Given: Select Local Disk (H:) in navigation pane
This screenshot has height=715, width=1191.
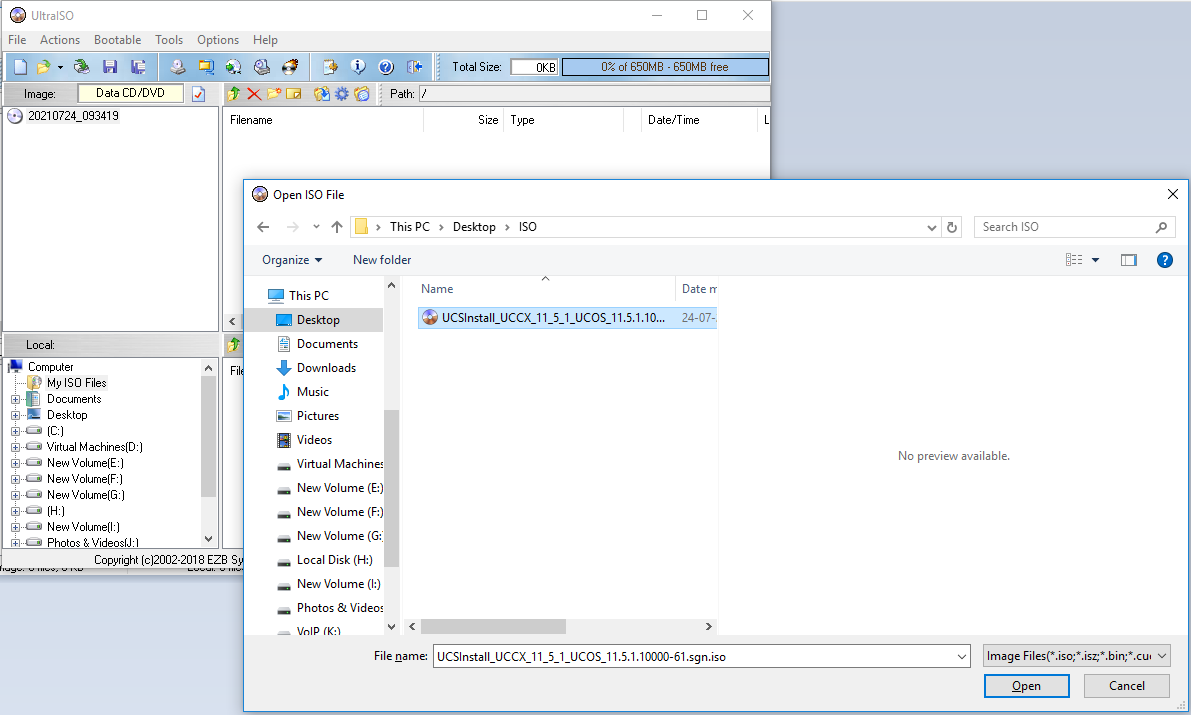Looking at the screenshot, I should pos(334,560).
